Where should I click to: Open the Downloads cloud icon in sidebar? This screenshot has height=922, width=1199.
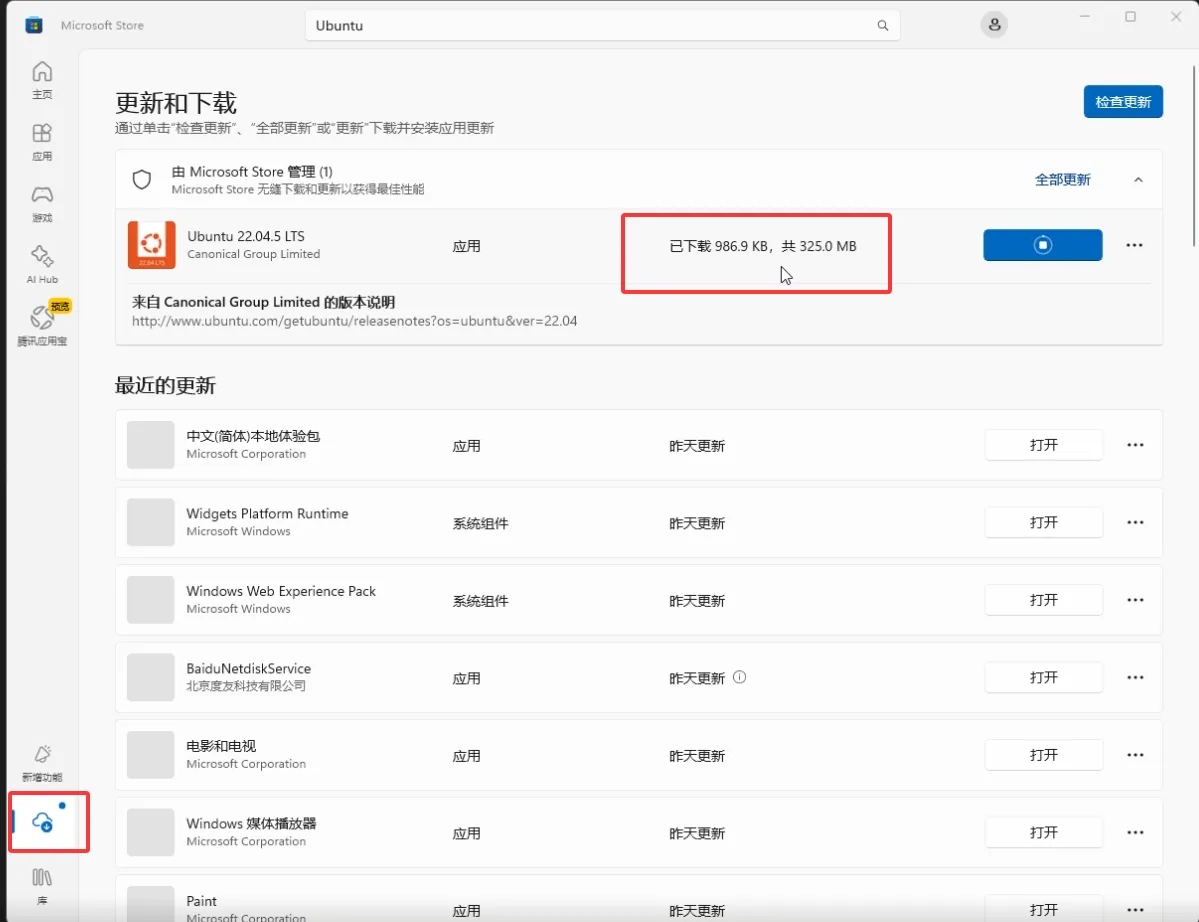43,823
